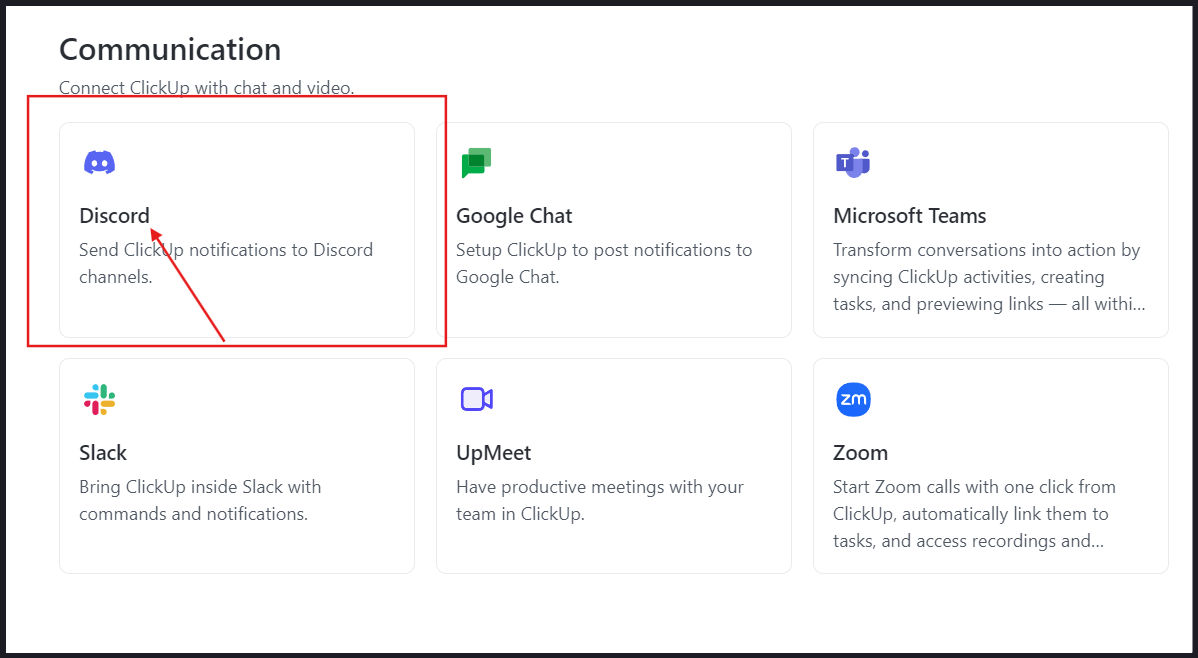Screen dimensions: 1198x658
Task: Select the Google Chat title text
Action: pyautogui.click(x=514, y=216)
